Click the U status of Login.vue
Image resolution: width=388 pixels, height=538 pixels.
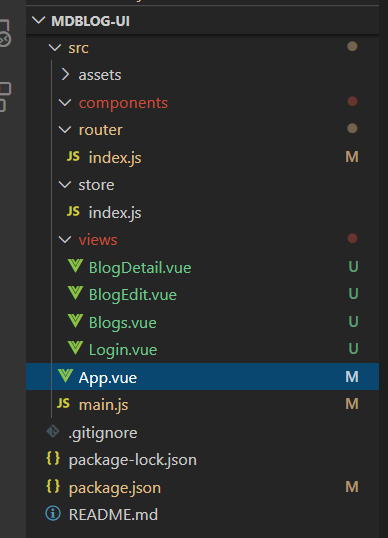click(353, 349)
